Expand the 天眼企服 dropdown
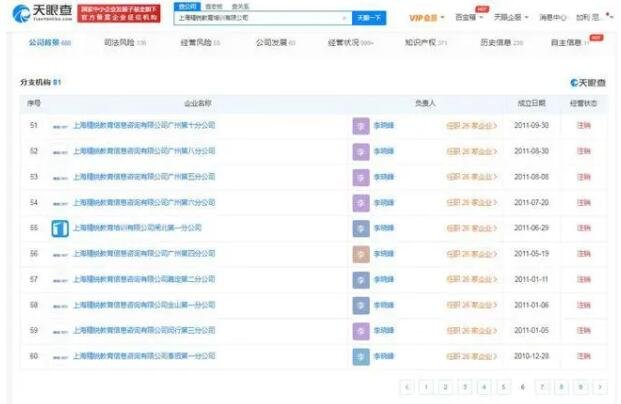621x404 pixels. (511, 17)
